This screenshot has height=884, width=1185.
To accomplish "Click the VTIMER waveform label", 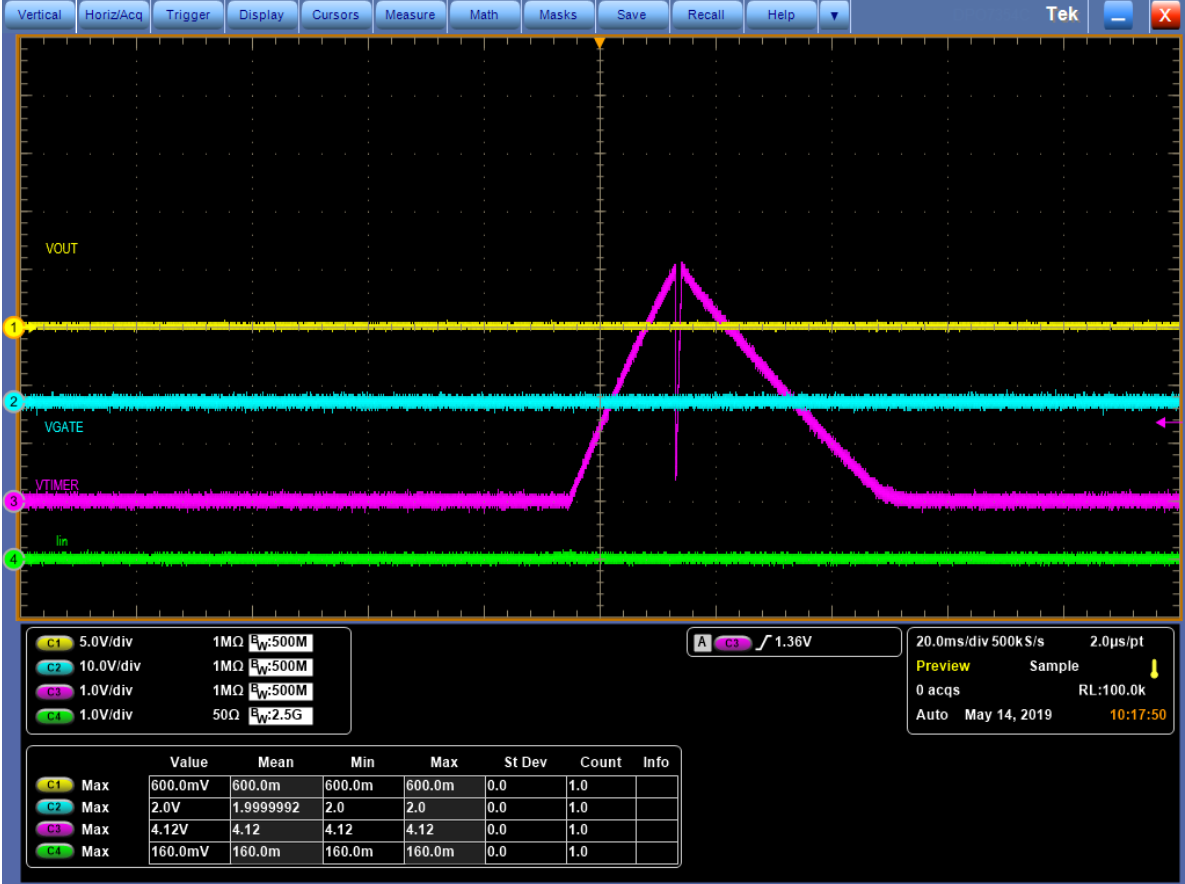I will click(x=57, y=485).
